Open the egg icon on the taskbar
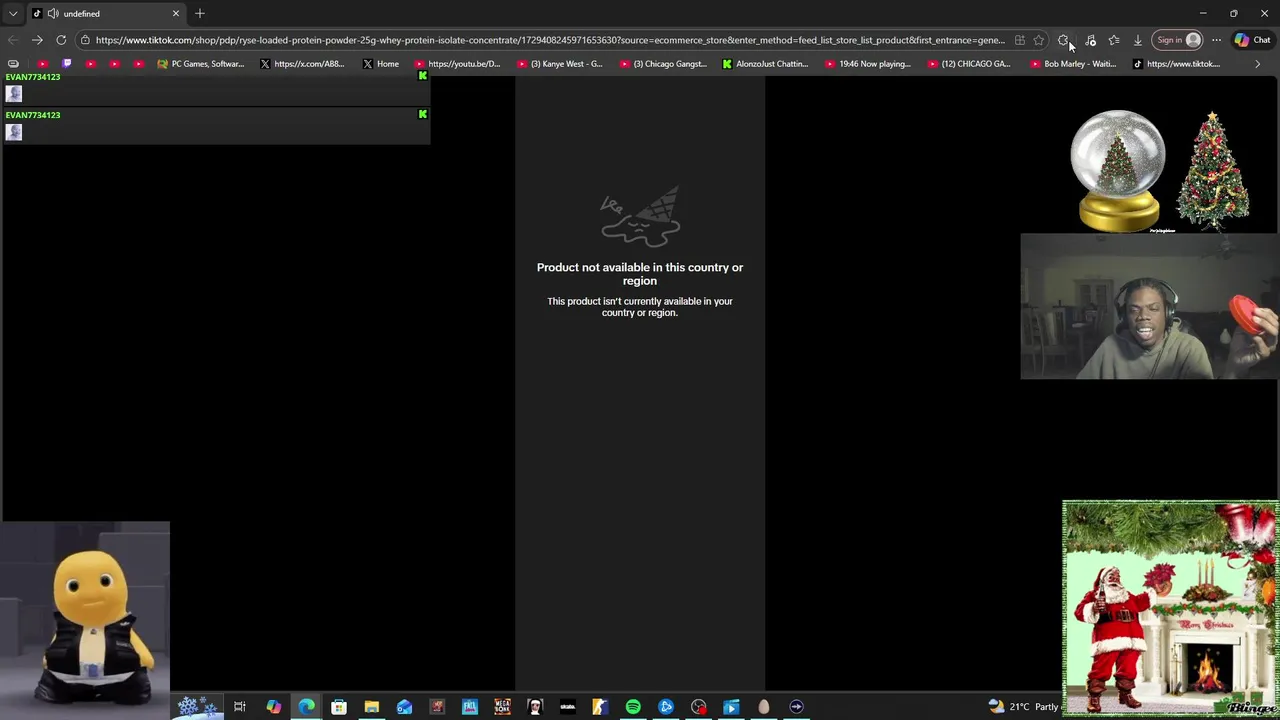This screenshot has height=720, width=1280. pyautogui.click(x=764, y=707)
